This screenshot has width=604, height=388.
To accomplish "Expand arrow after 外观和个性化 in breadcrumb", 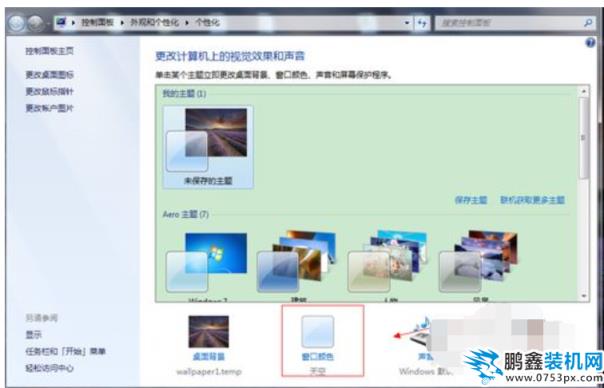I will point(188,23).
